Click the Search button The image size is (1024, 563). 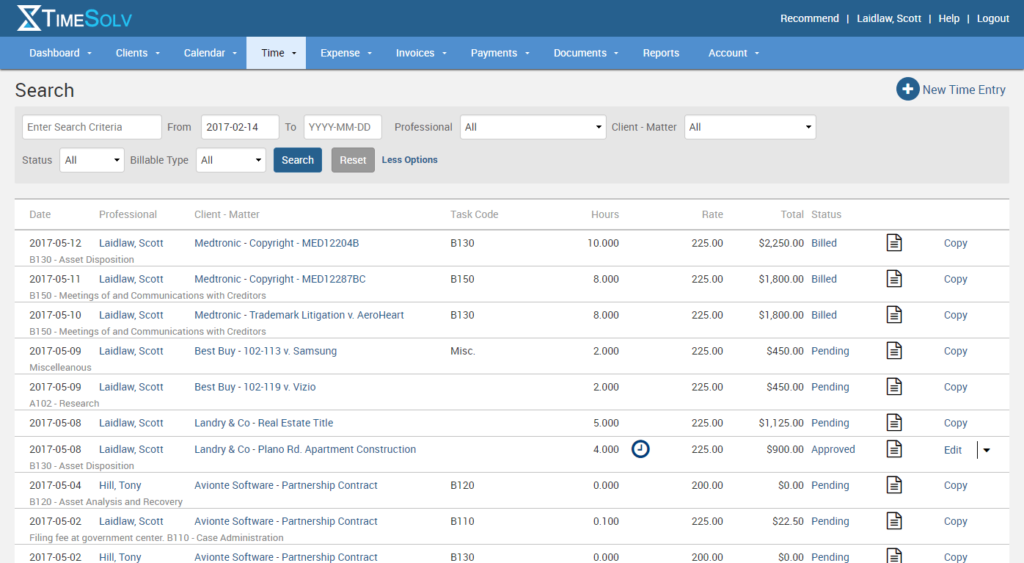click(298, 160)
